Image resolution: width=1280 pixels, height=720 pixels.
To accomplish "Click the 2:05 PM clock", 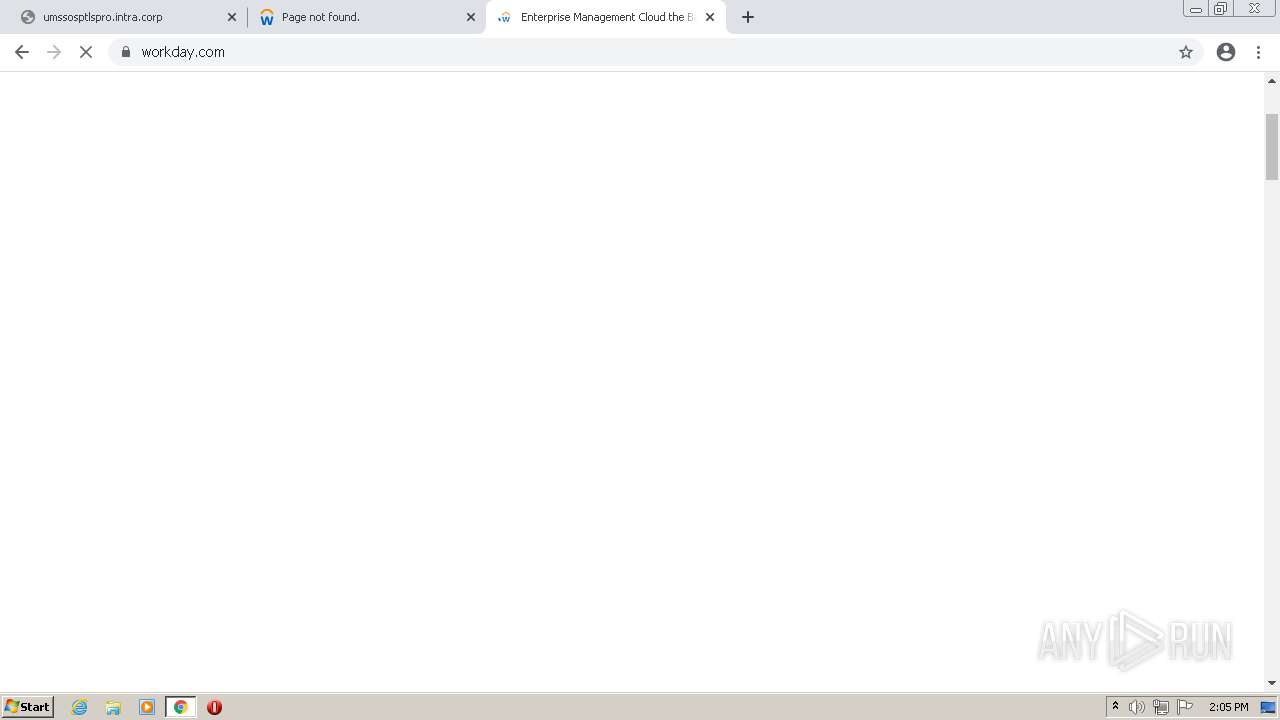I will 1228,707.
